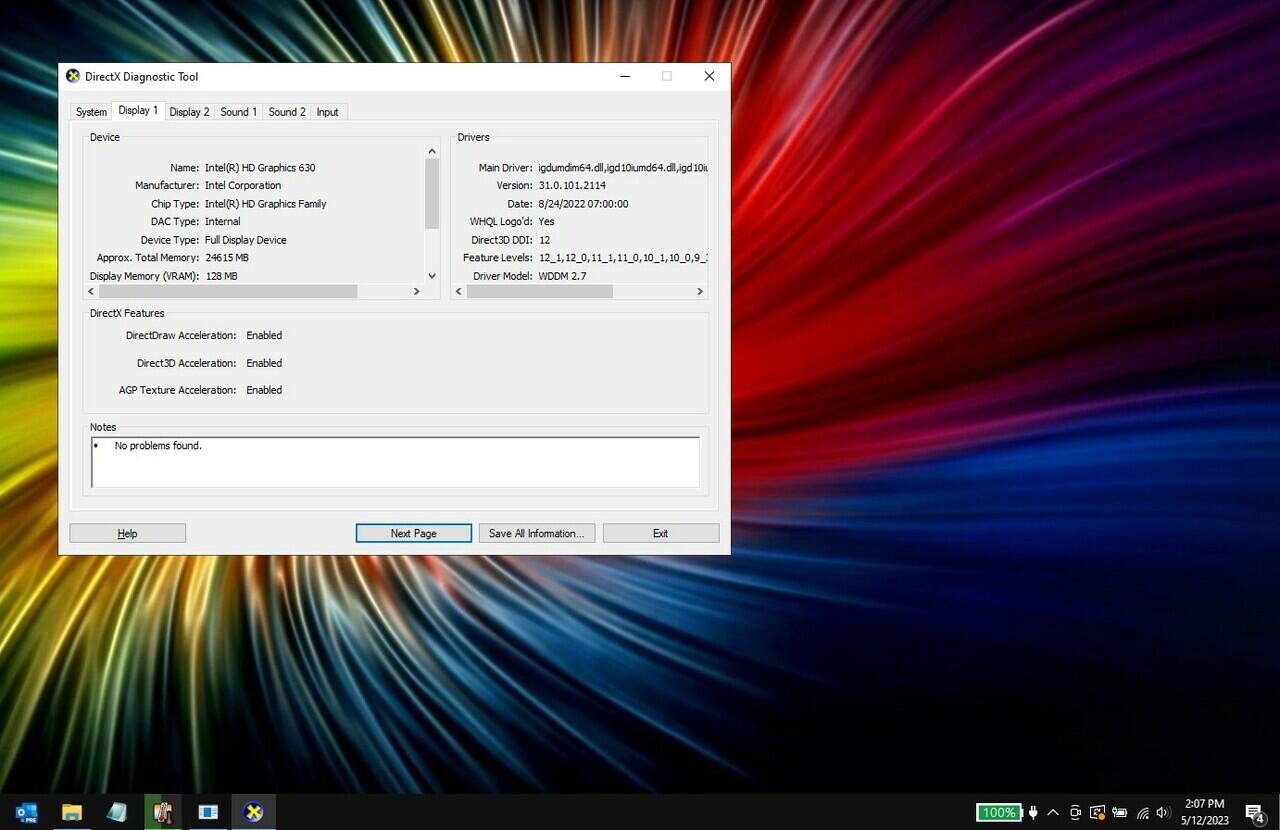The height and width of the screenshot is (830, 1280).
Task: Click the Notes text box
Action: click(395, 462)
